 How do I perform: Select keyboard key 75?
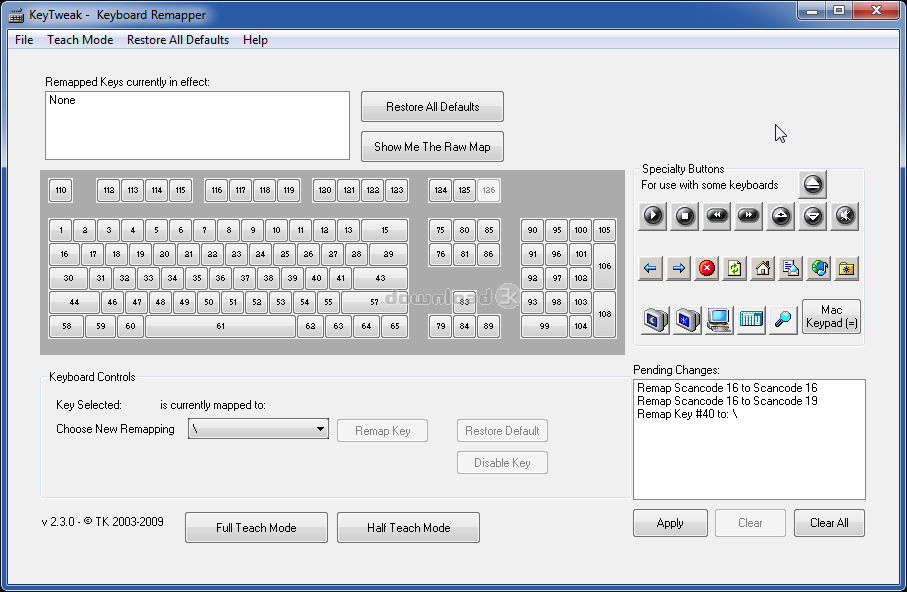tap(441, 230)
